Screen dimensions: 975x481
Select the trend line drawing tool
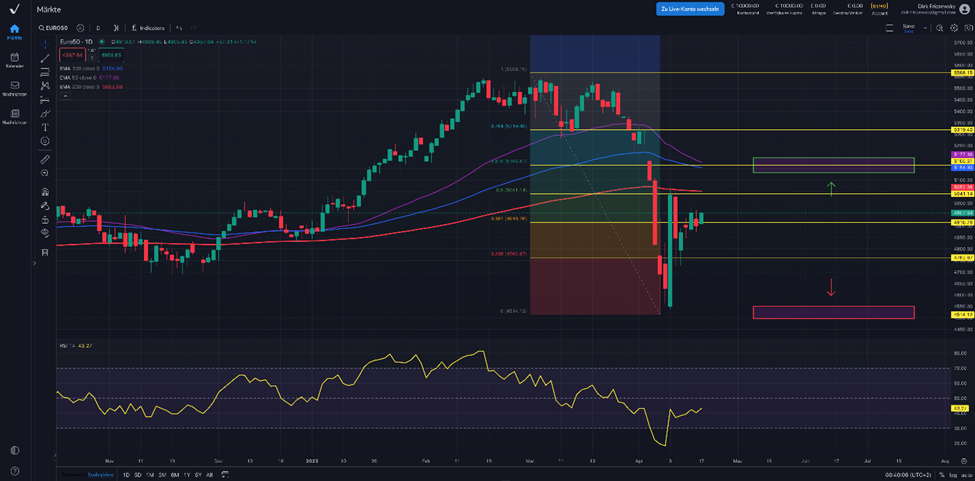coord(45,58)
